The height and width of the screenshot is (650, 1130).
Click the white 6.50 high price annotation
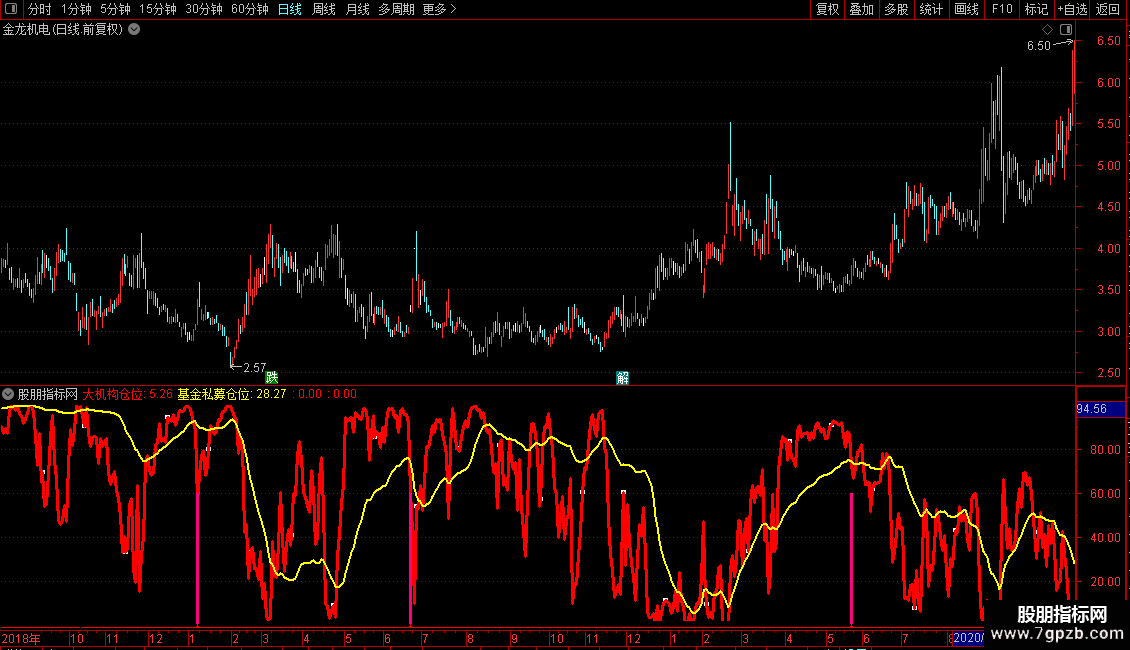click(1038, 45)
